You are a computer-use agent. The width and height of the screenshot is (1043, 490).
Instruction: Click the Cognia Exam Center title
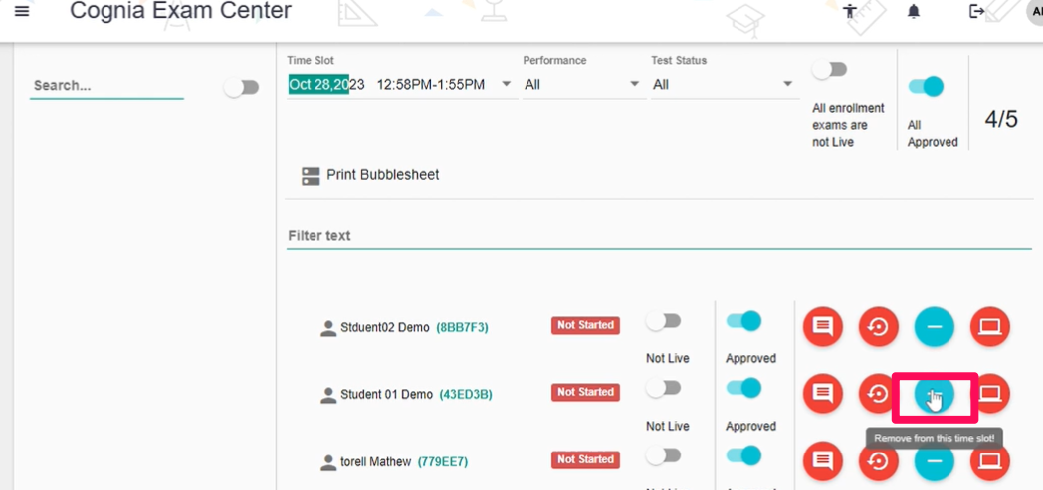point(181,11)
